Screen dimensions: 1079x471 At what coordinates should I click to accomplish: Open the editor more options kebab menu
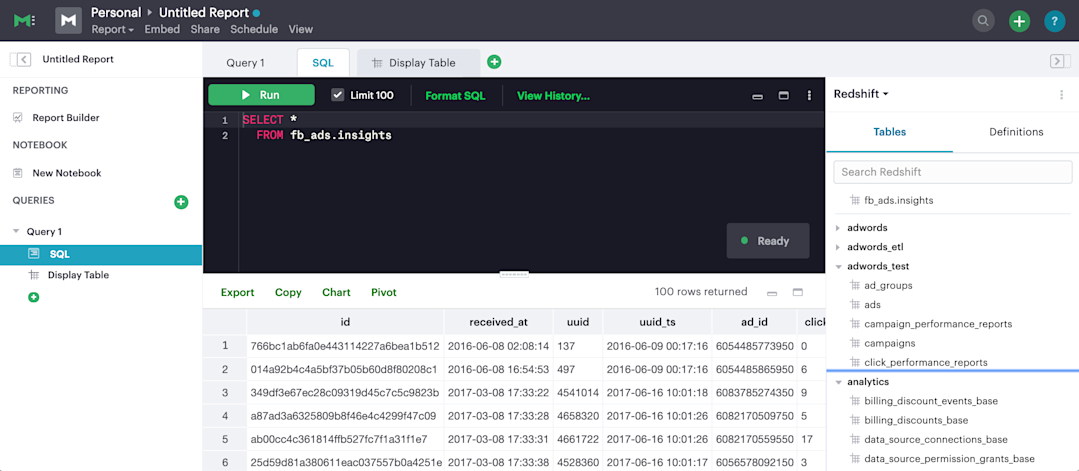(x=809, y=96)
